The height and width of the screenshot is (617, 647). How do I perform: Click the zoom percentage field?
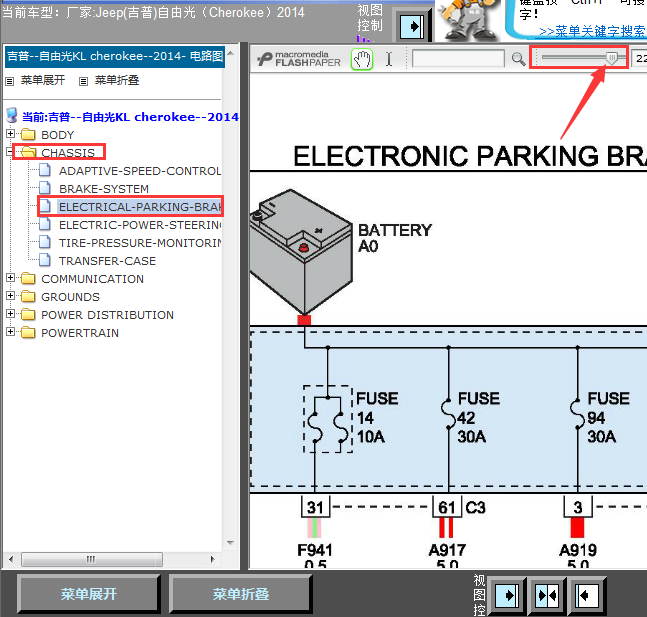click(x=640, y=58)
